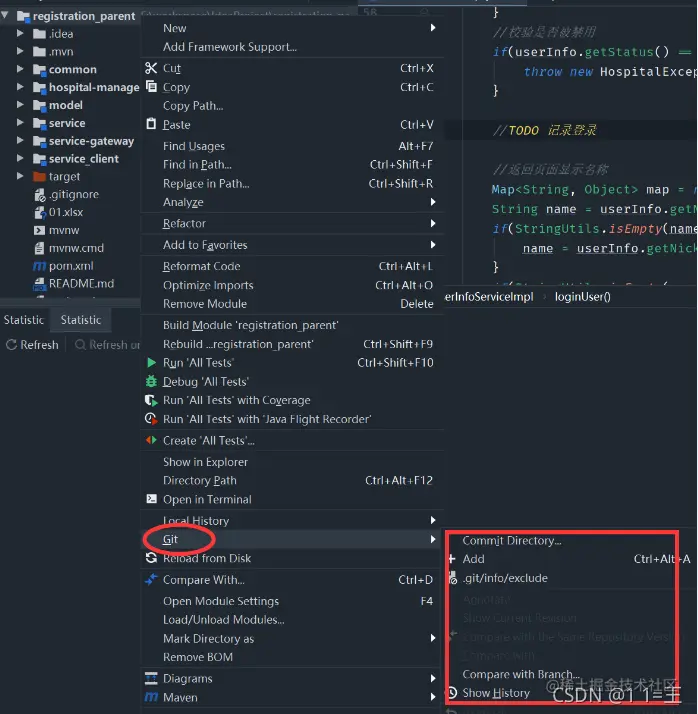Click the Run with Coverage icon
Screen dimensions: 698x714
point(151,400)
